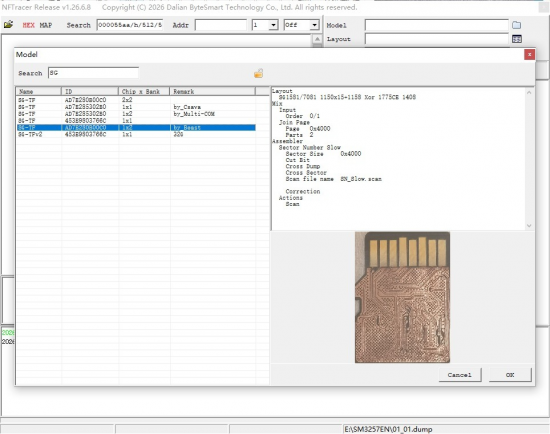This screenshot has height=434, width=550.
Task: Open model browser folder icon beside Model field
Action: 516,25
